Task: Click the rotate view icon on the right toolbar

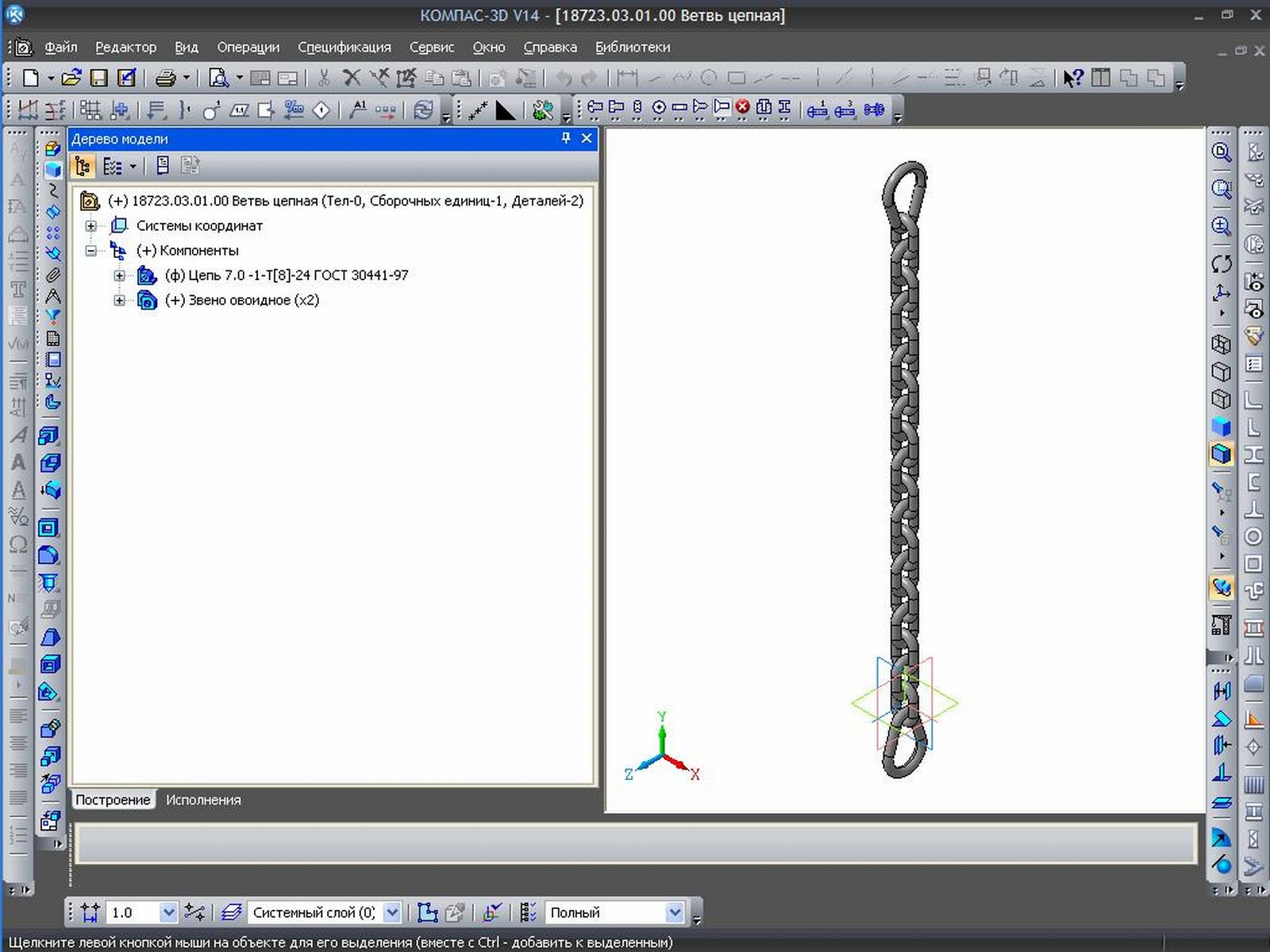Action: pos(1222,263)
